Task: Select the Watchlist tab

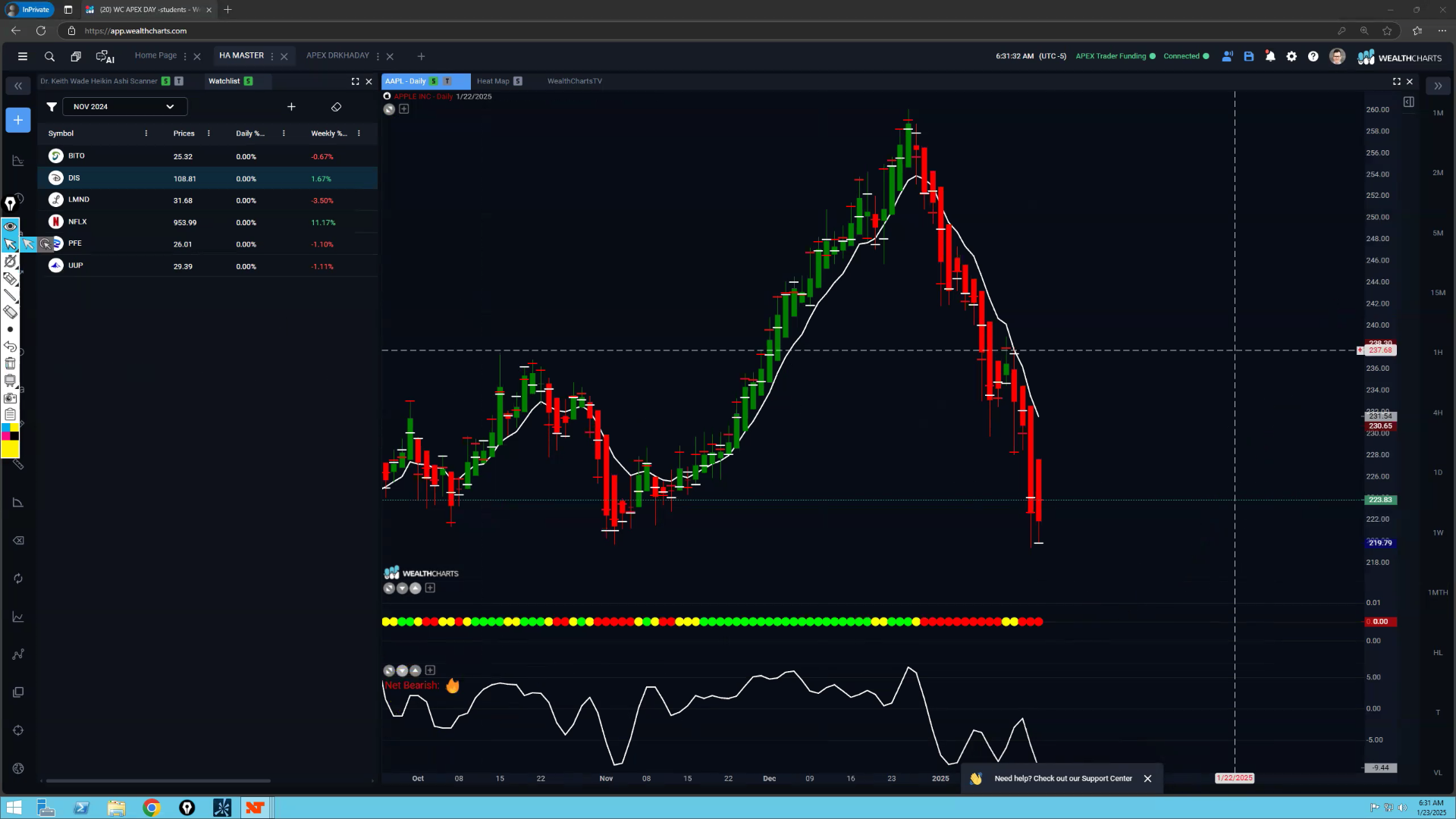Action: pyautogui.click(x=224, y=81)
